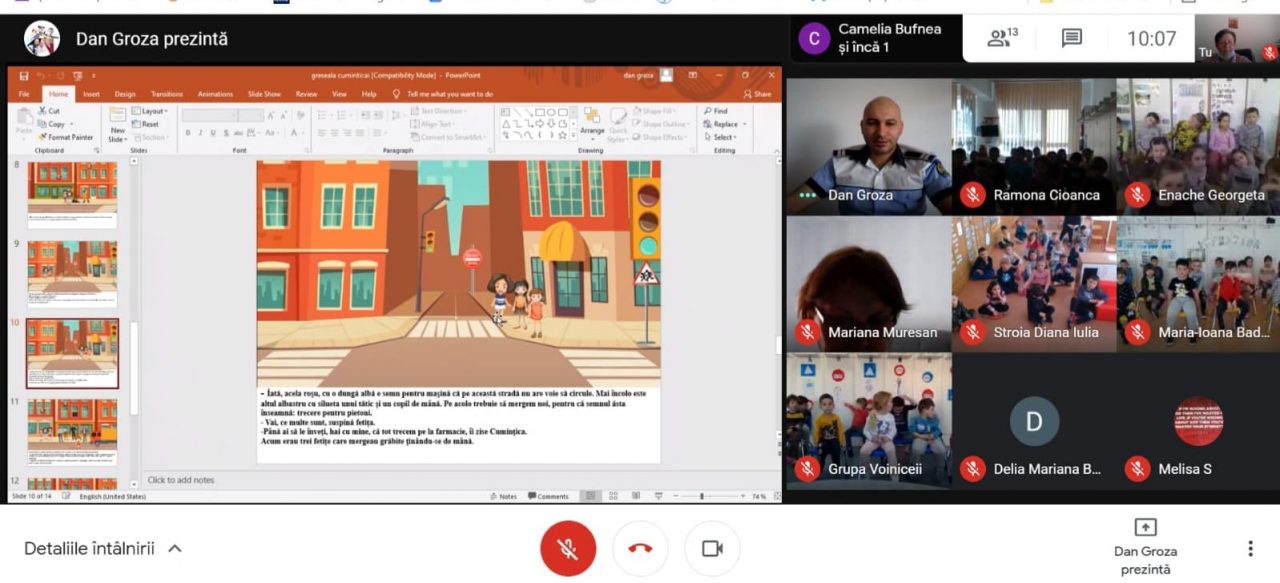Open the participants list icon
The height and width of the screenshot is (583, 1280).
[x=1001, y=39]
